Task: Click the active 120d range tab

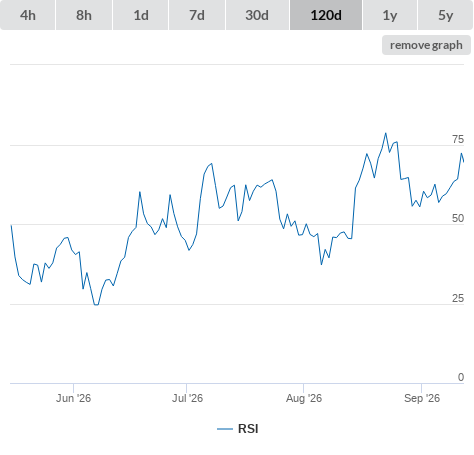Action: click(x=326, y=15)
